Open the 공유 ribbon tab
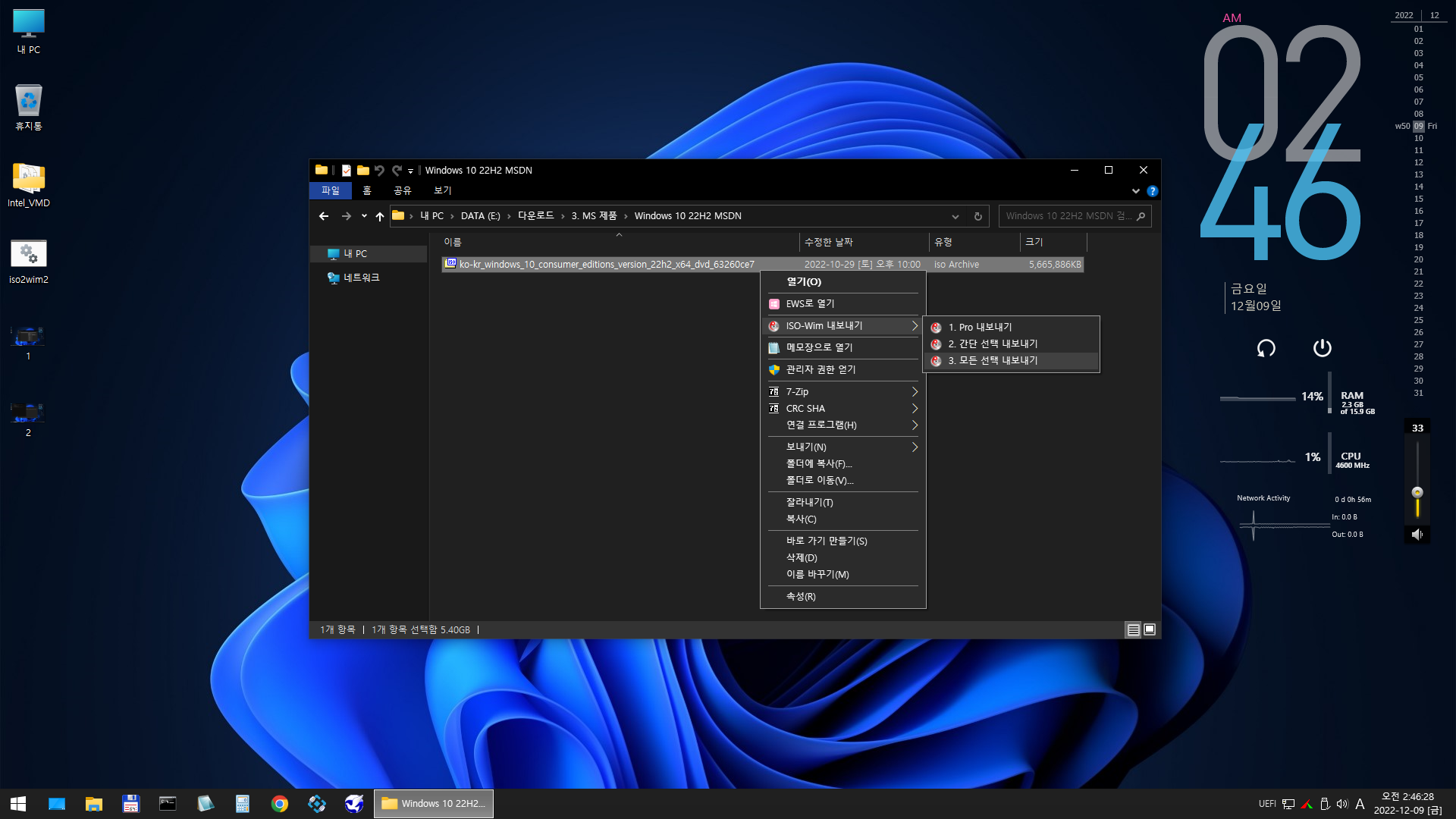The height and width of the screenshot is (819, 1456). pyautogui.click(x=403, y=190)
